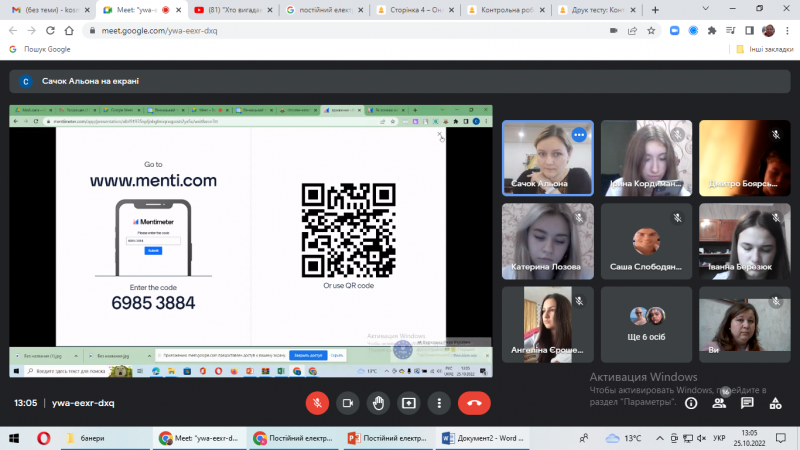This screenshot has width=800, height=450.
Task: Open the Windows Start menu
Action: pyautogui.click(x=14, y=438)
